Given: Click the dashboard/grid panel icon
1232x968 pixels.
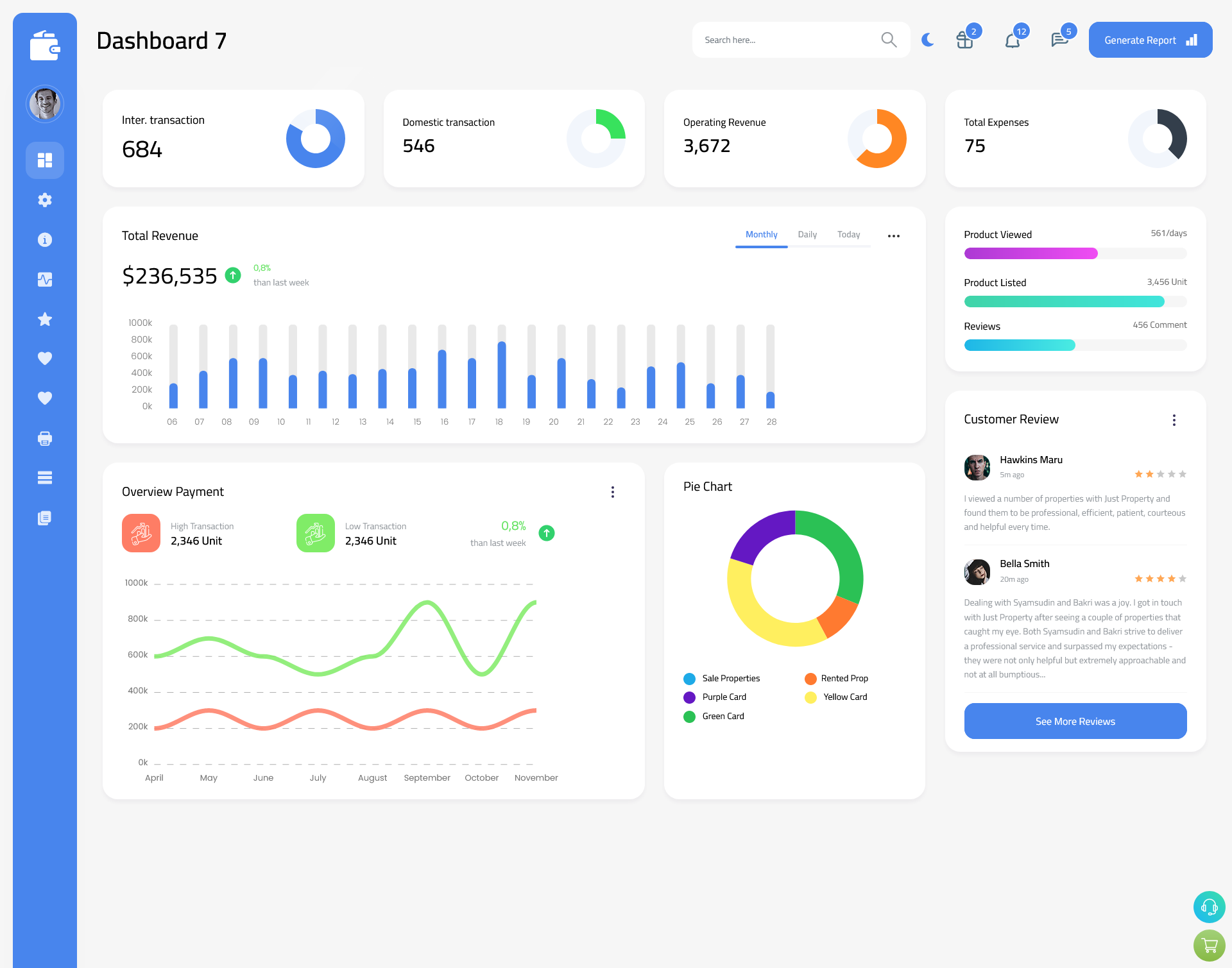Looking at the screenshot, I should tap(45, 159).
